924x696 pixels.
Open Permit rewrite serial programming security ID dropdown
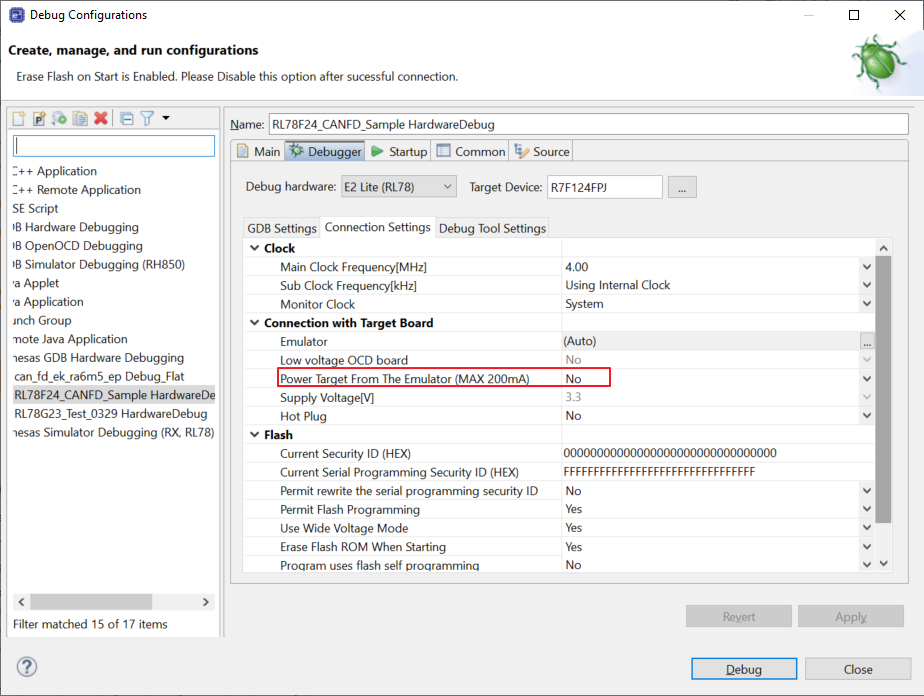coord(866,491)
